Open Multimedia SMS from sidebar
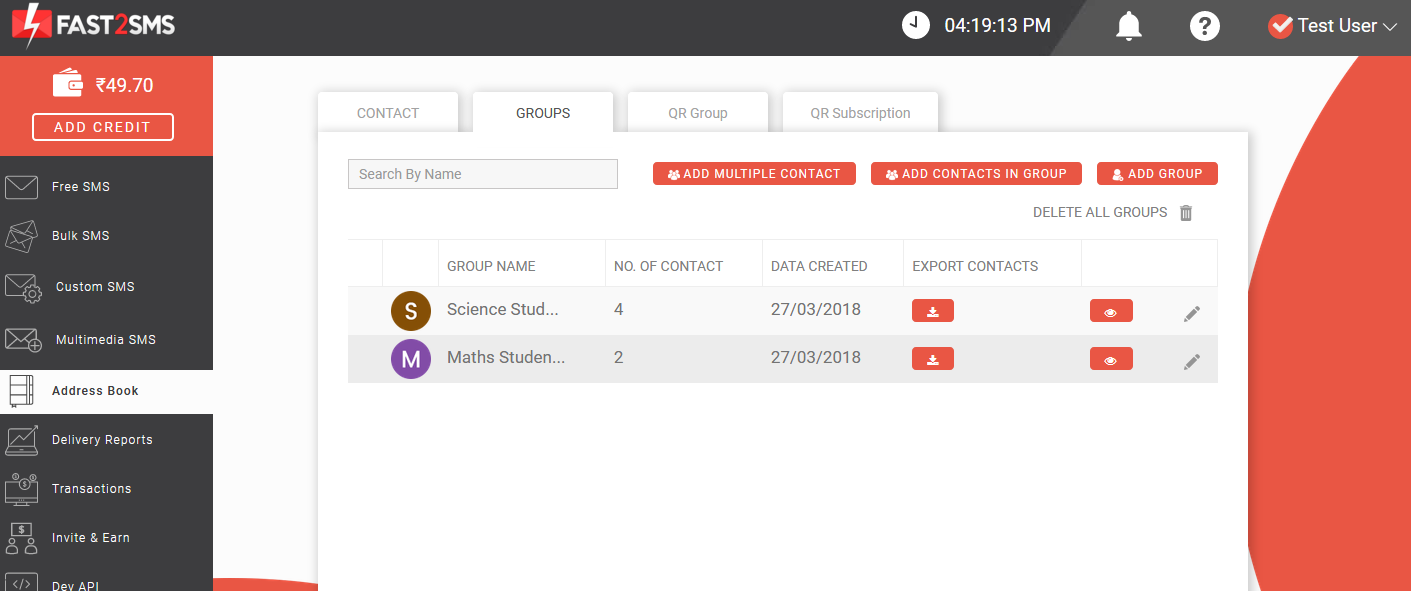Screen dimensions: 1411x591 click(x=106, y=340)
